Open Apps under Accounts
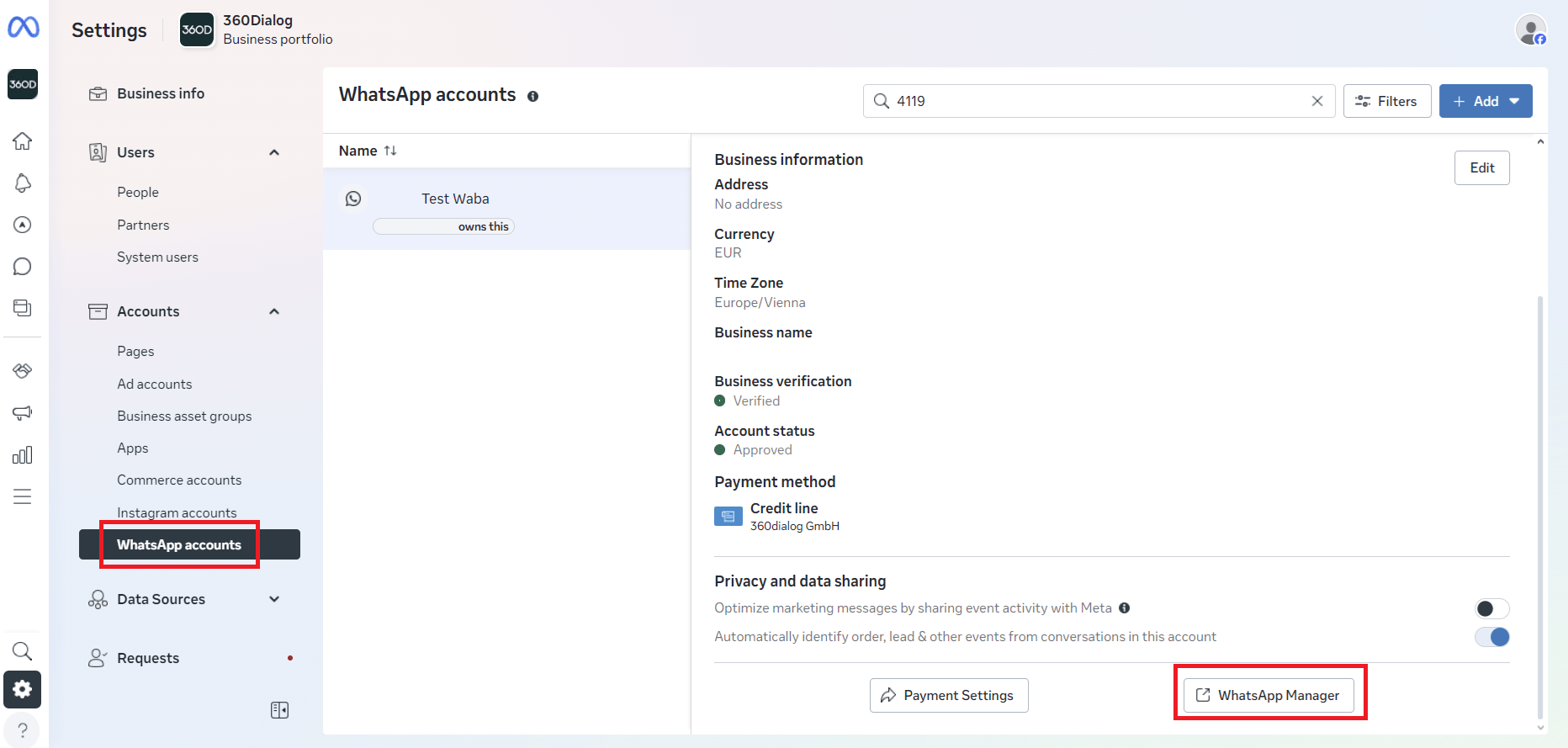This screenshot has height=748, width=1568. click(x=133, y=448)
